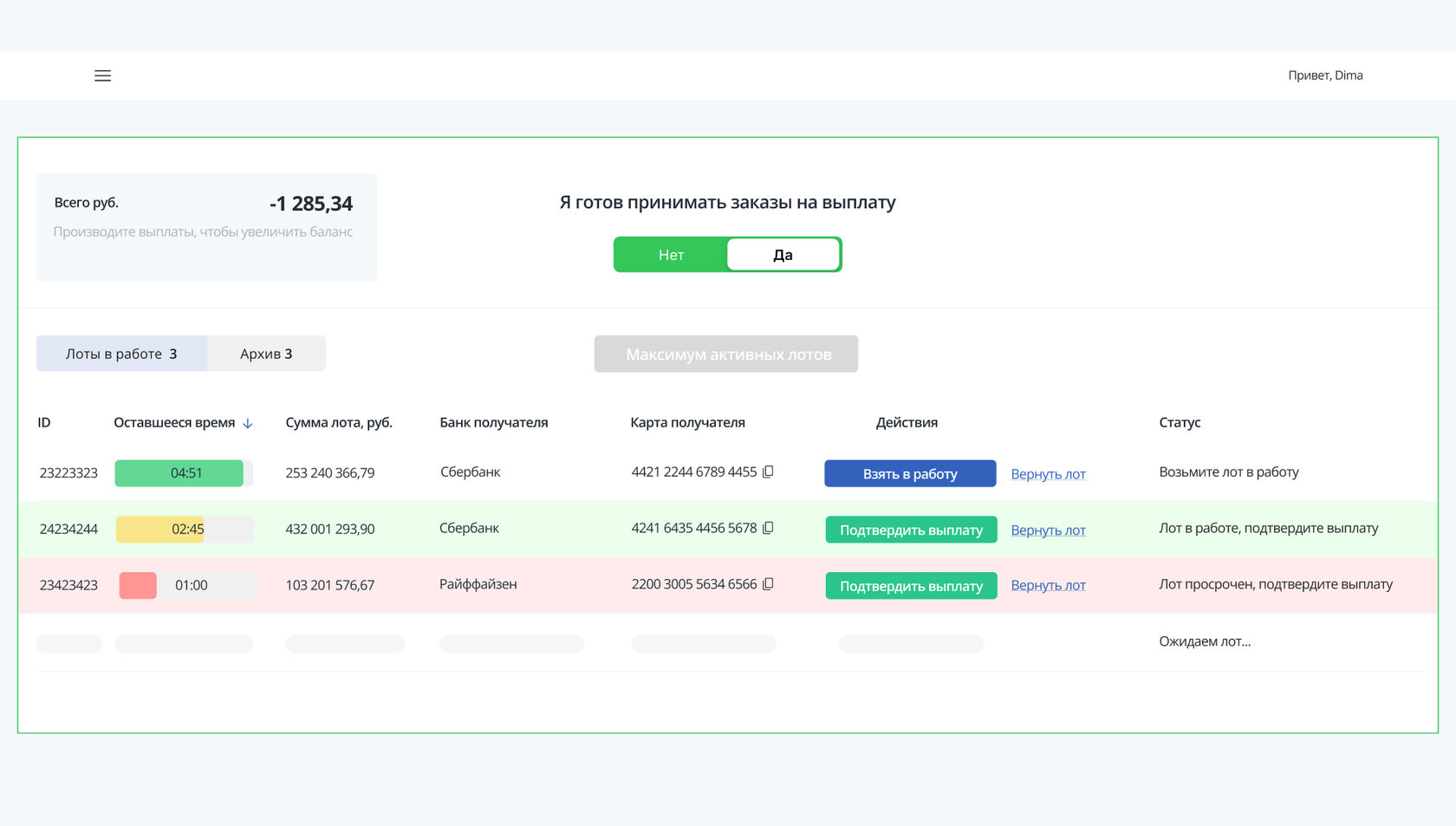Copy card number 2200 3005 5634 6566

pyautogui.click(x=768, y=584)
